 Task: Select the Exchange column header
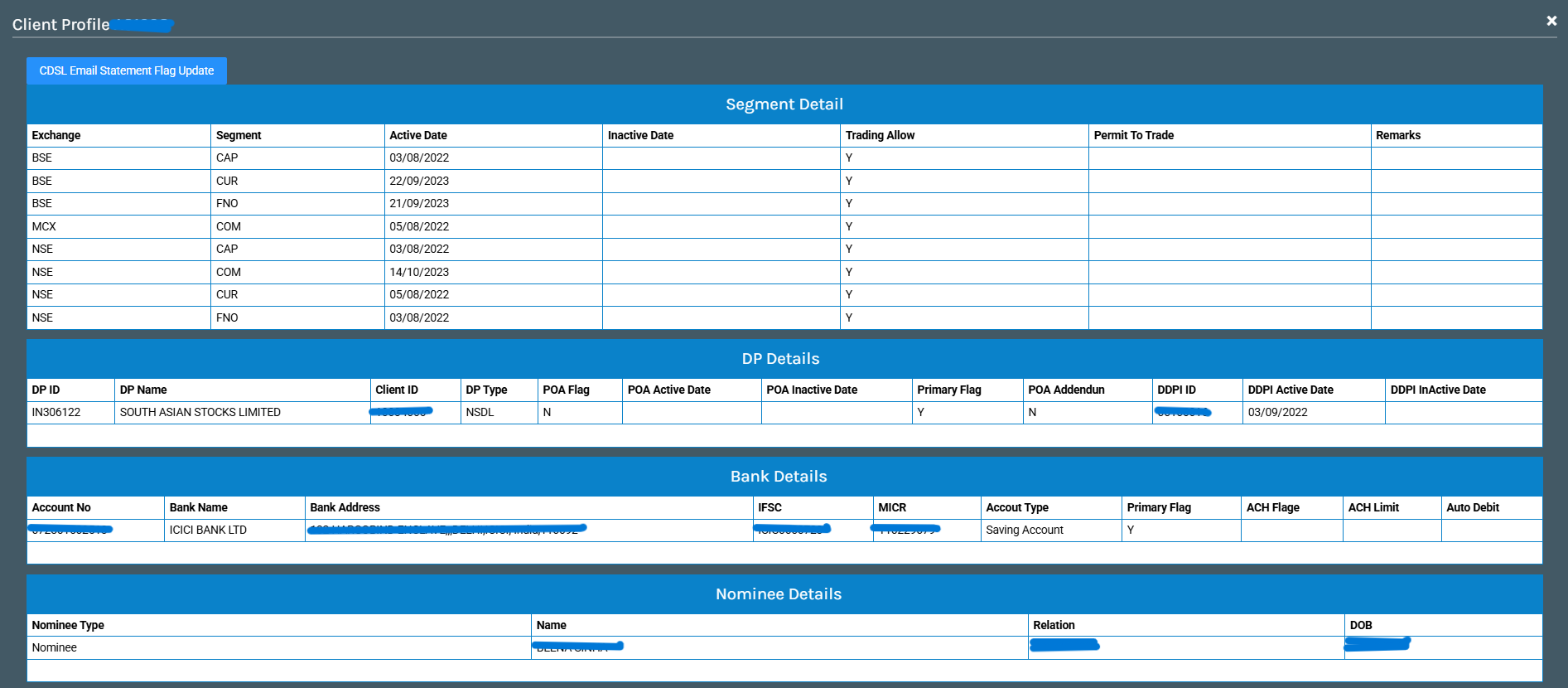click(x=56, y=135)
